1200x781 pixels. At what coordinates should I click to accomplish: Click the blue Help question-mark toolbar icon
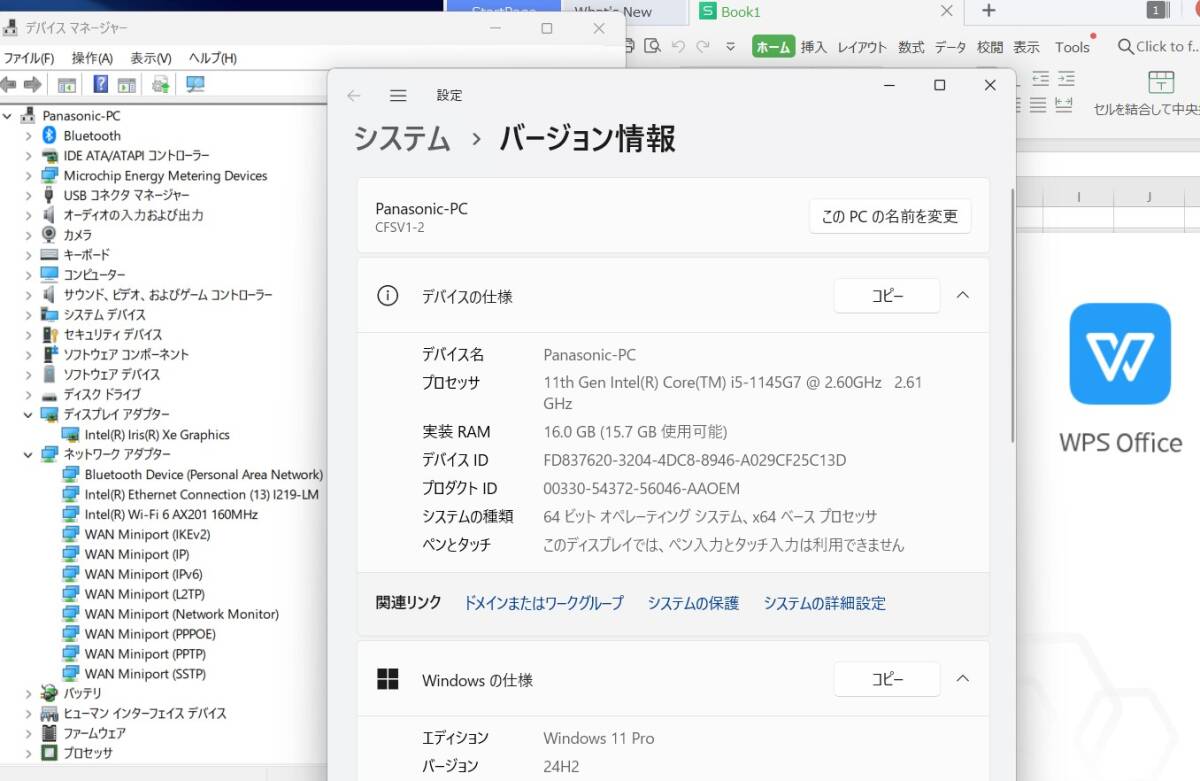pos(100,84)
